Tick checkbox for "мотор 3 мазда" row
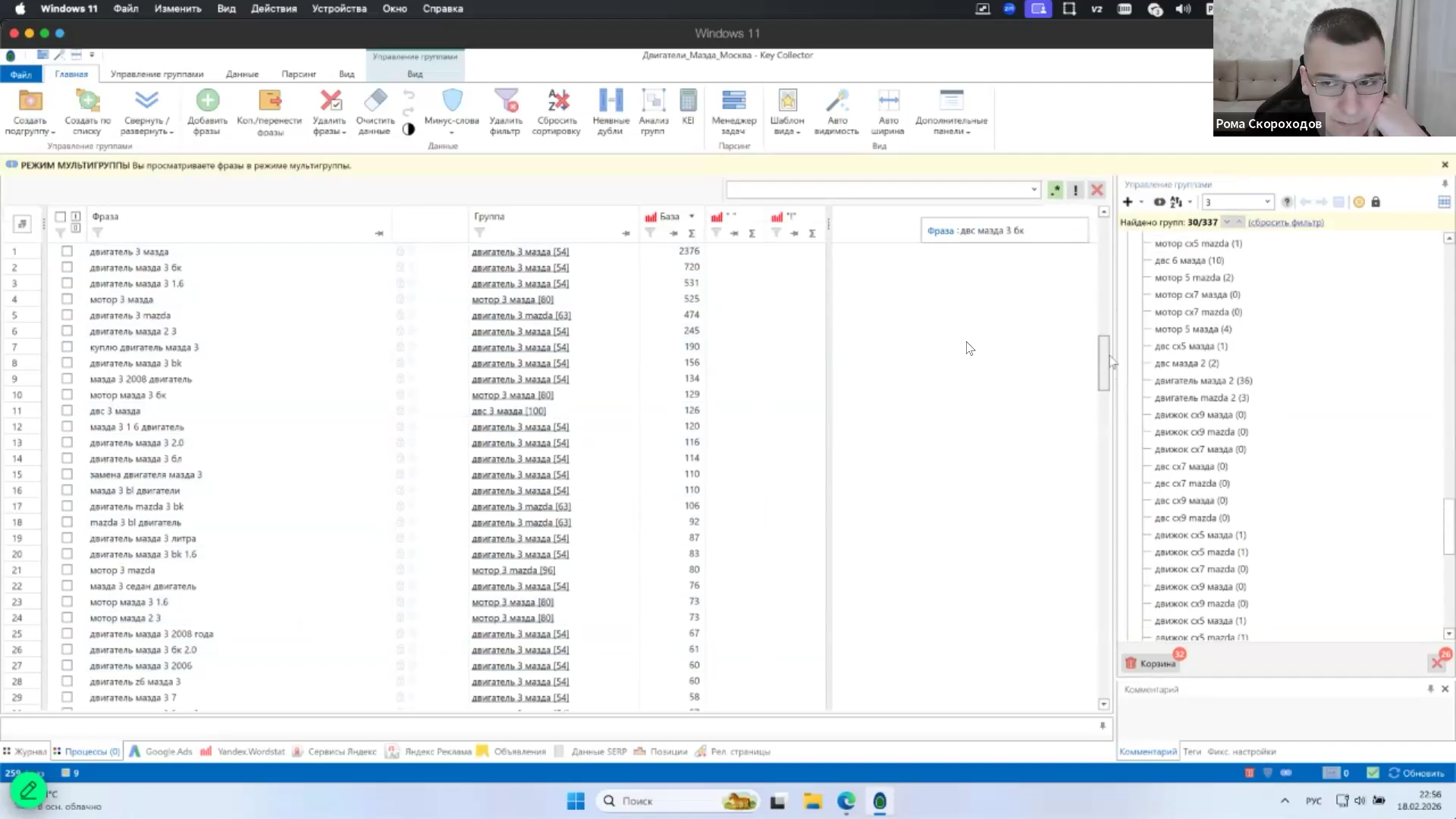The height and width of the screenshot is (819, 1456). [67, 299]
